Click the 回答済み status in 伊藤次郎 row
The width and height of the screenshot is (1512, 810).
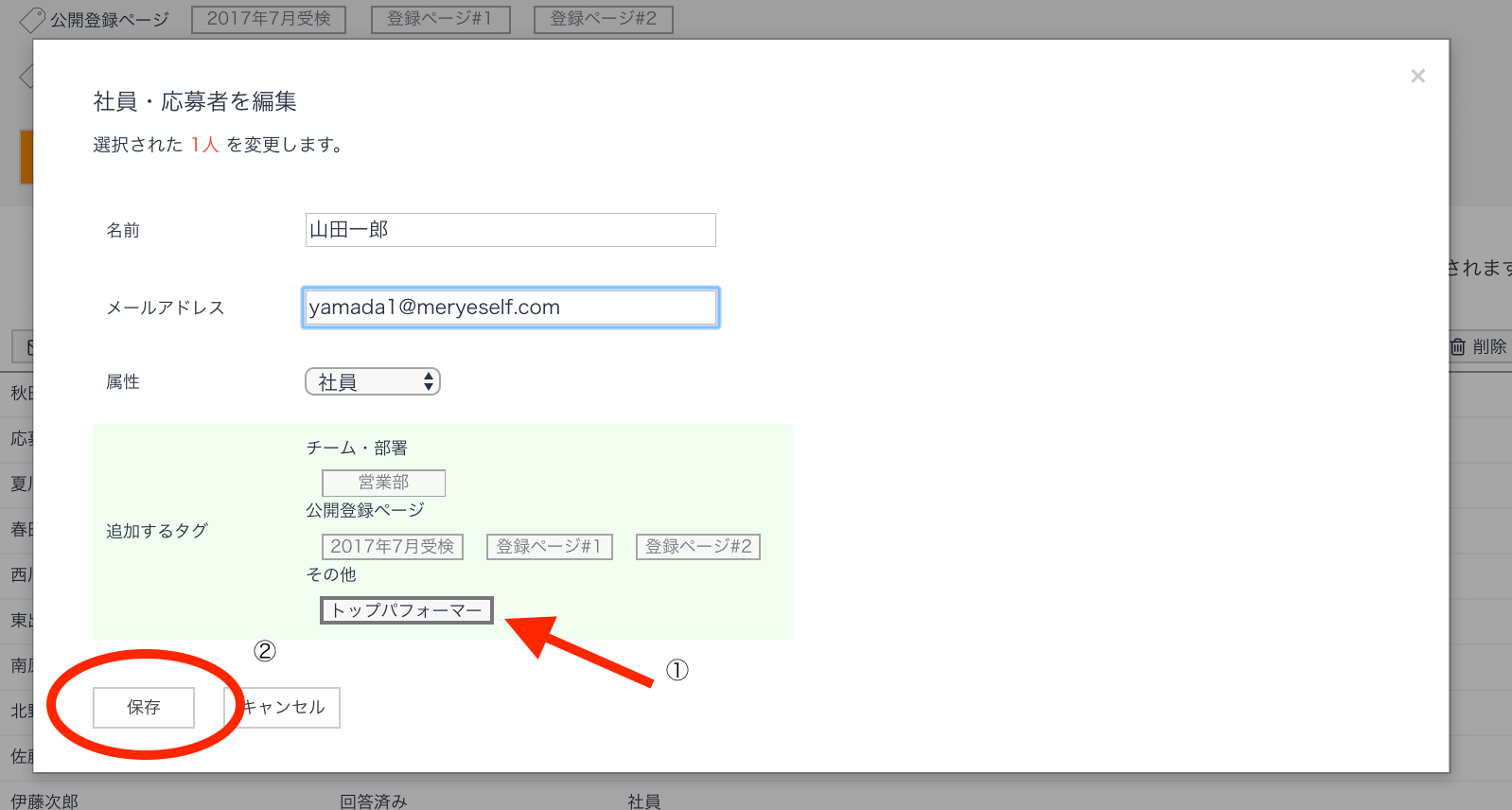coord(374,801)
